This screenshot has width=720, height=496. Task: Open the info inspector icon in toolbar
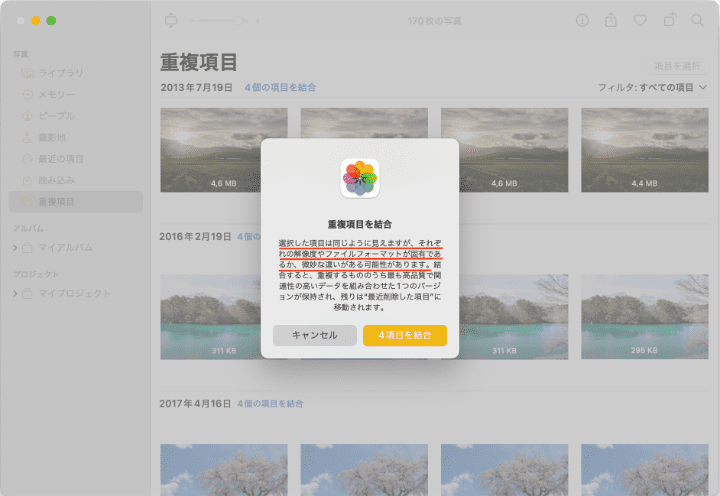tap(582, 21)
